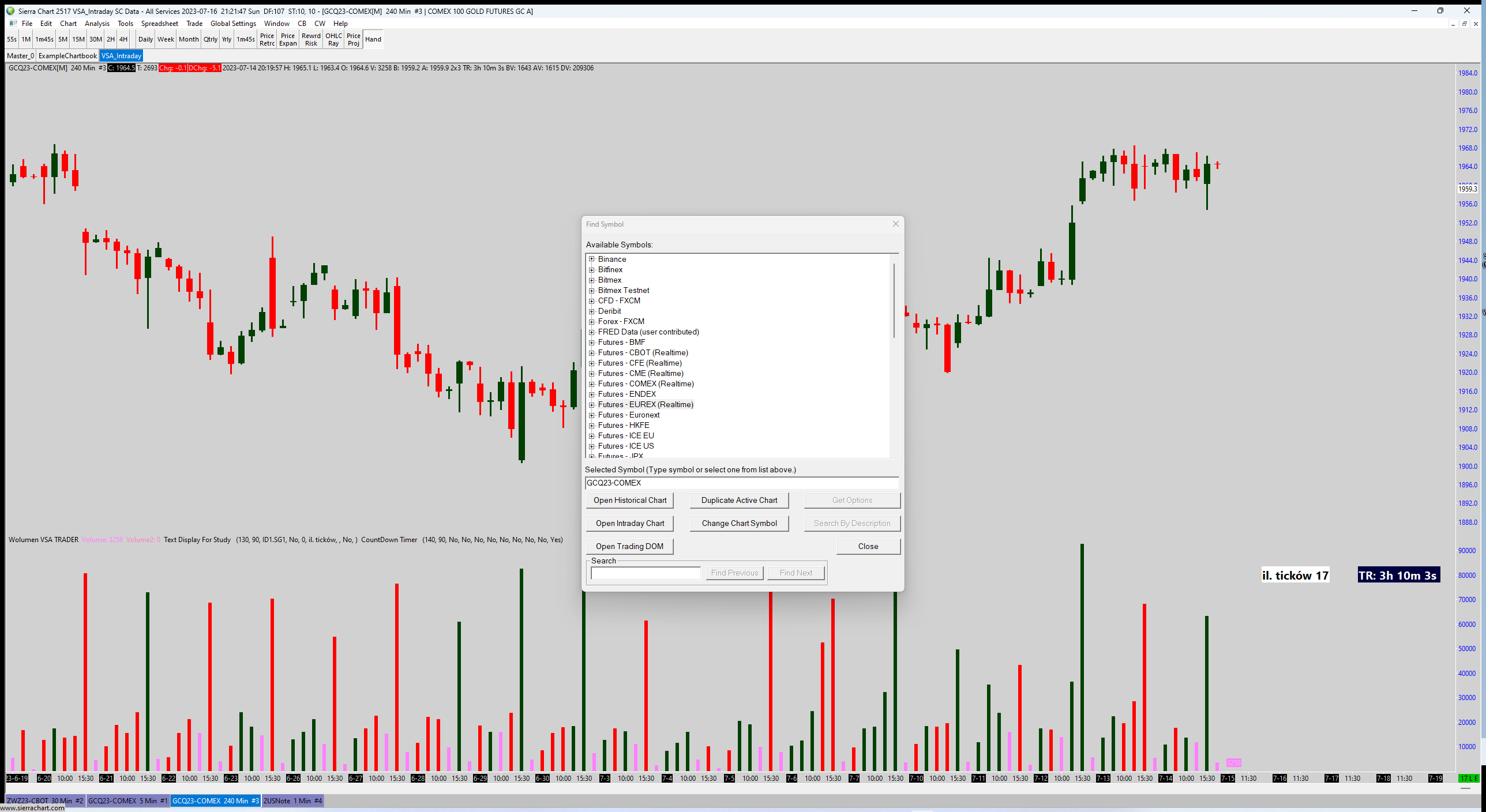Switch chart to 15M timeframe
The width and height of the screenshot is (1486, 812).
tap(78, 39)
